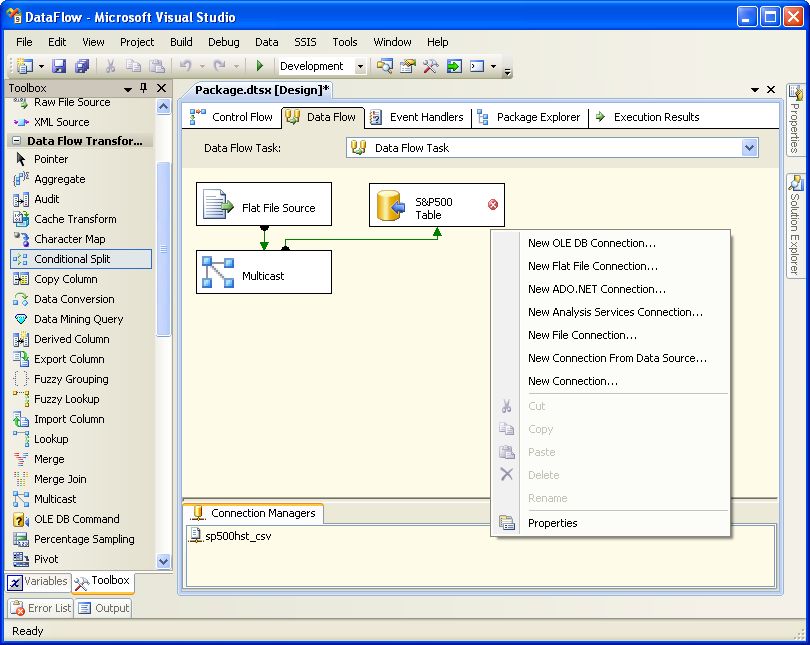This screenshot has width=810, height=645.
Task: Pick the Aggregate transformation from the Toolbox
Action: (x=59, y=179)
